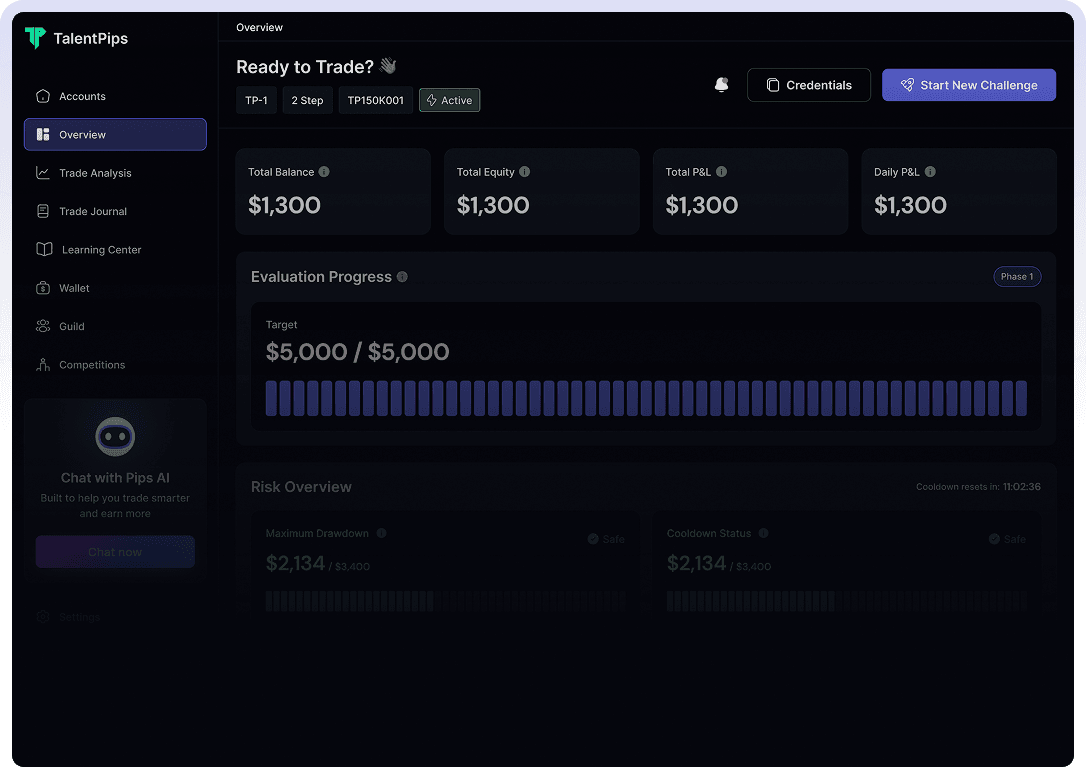Click the Maximum Drawdown info icon
Screen dimensions: 1086x779
pyautogui.click(x=382, y=533)
